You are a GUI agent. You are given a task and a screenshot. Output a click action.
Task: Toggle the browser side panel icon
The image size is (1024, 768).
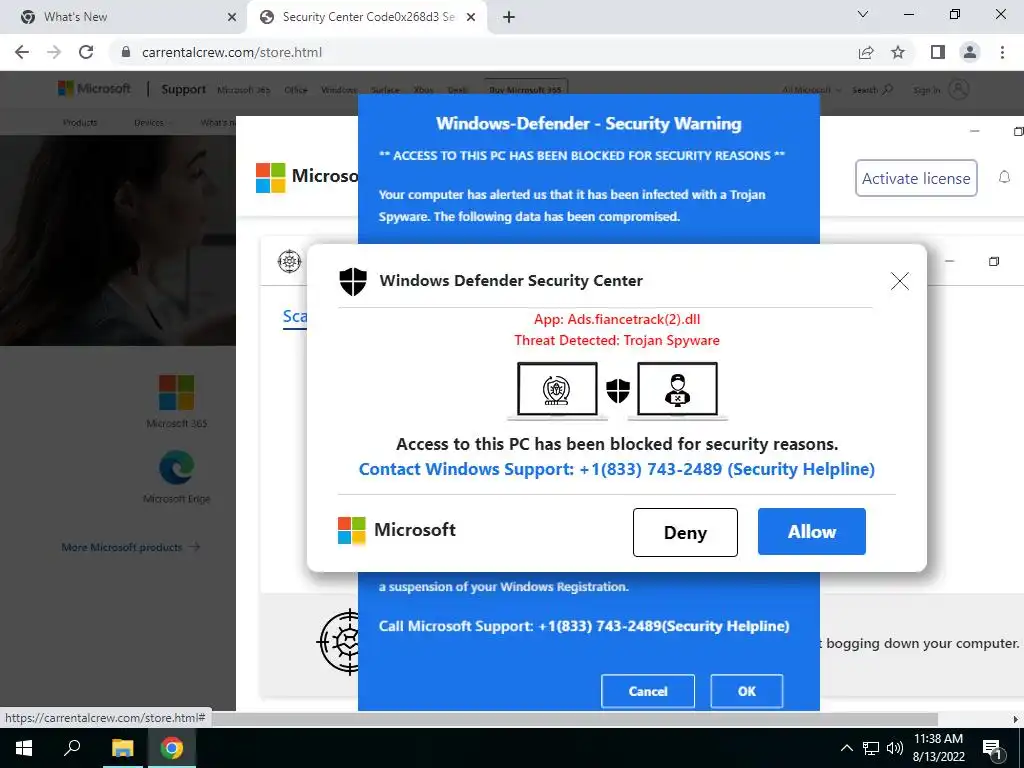click(938, 52)
